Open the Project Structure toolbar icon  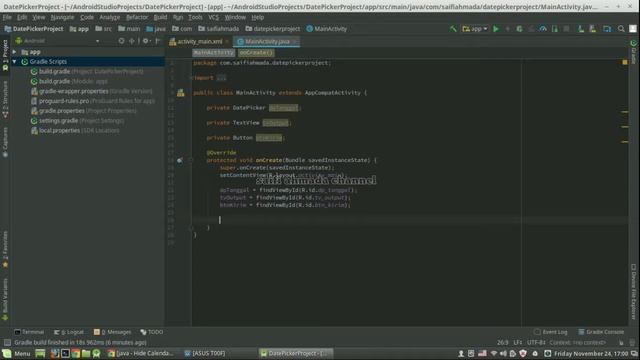[607, 29]
